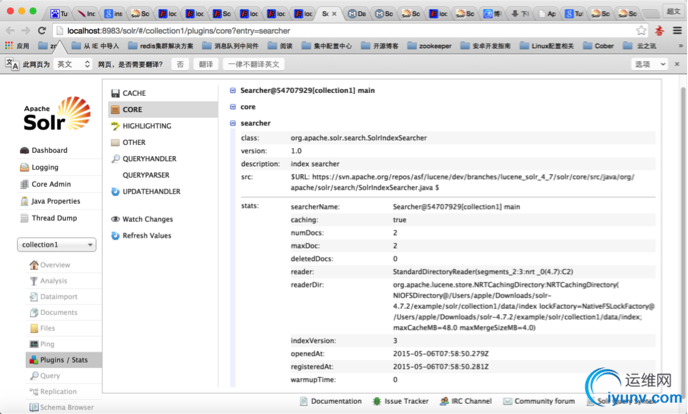Open the collection1 core selector dropdown
This screenshot has height=414, width=688.
57,244
